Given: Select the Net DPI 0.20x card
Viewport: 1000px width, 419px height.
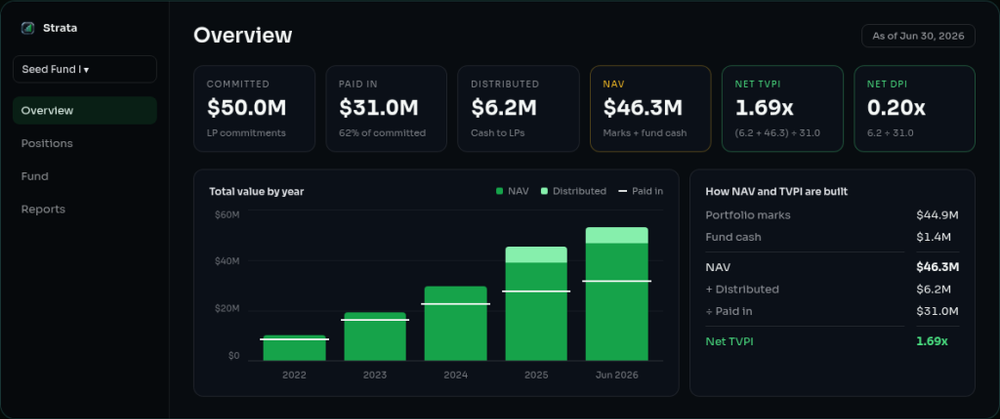Looking at the screenshot, I should pos(915,109).
